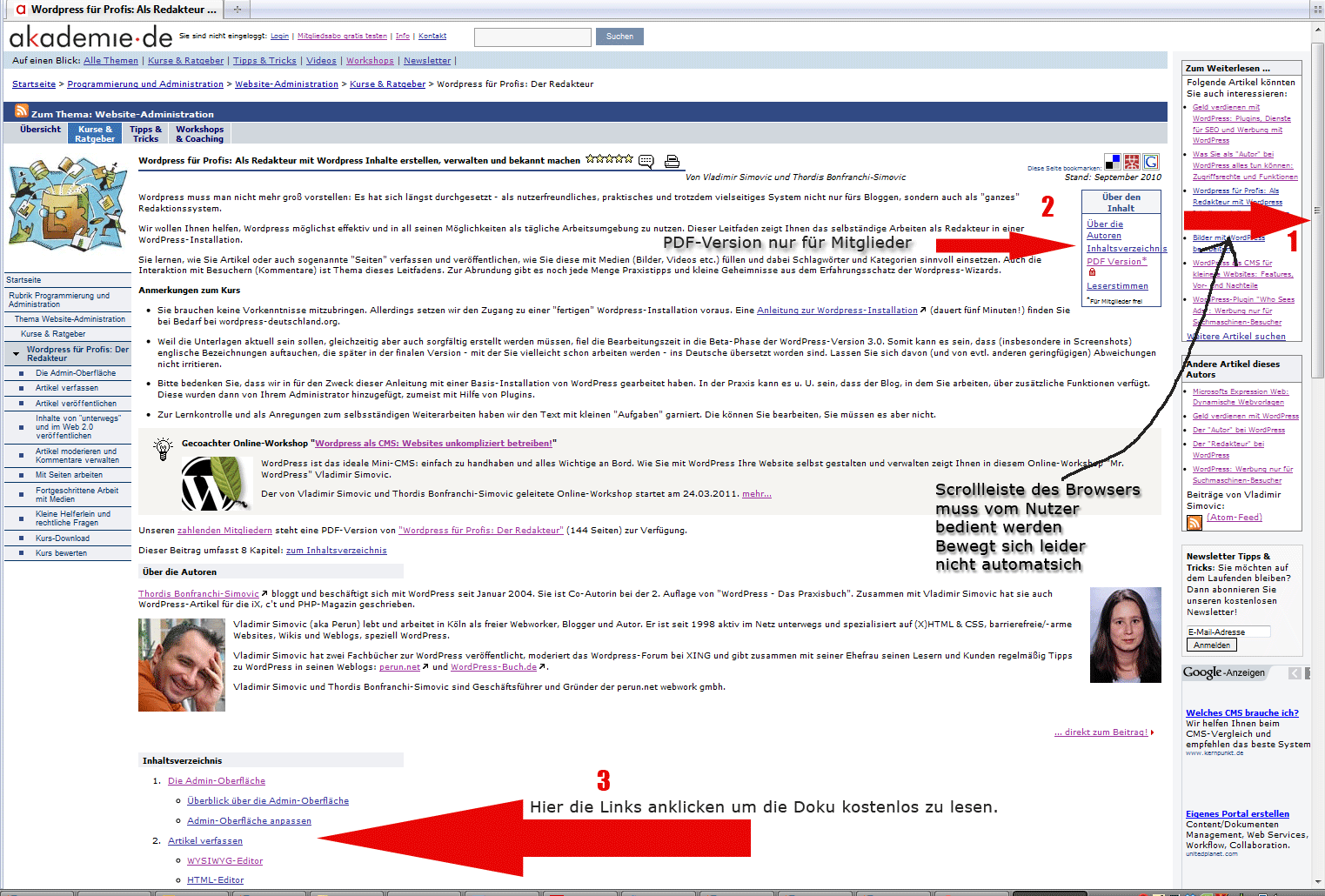This screenshot has height=896, width=1325.
Task: Open Welches CMS brauche ich? ad
Action: pos(1241,713)
